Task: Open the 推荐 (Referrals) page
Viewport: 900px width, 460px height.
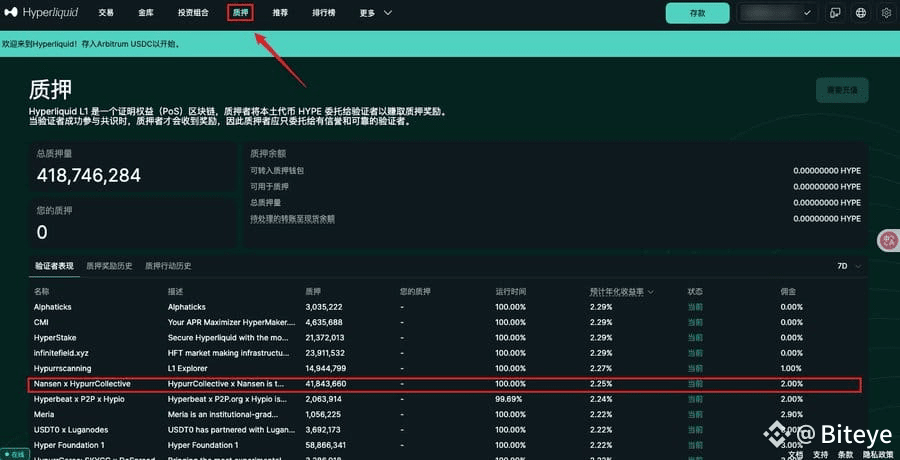Action: 280,13
